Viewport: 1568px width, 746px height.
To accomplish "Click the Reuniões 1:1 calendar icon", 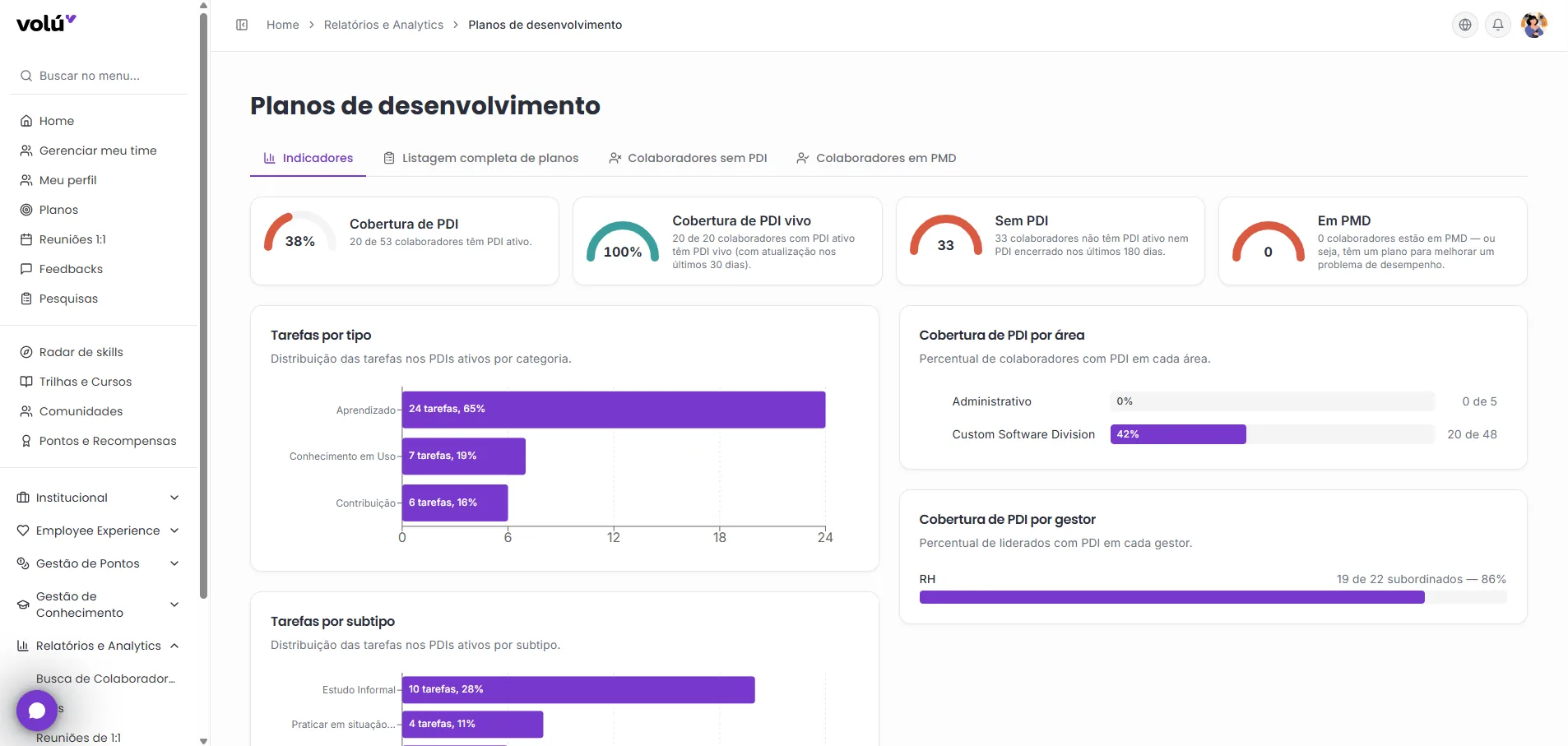I will tap(26, 239).
